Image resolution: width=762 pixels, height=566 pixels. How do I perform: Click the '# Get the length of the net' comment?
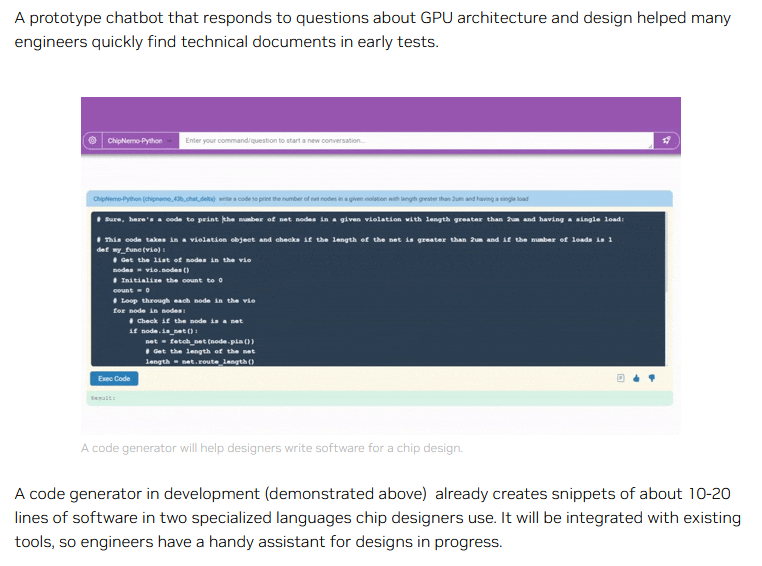(x=200, y=352)
